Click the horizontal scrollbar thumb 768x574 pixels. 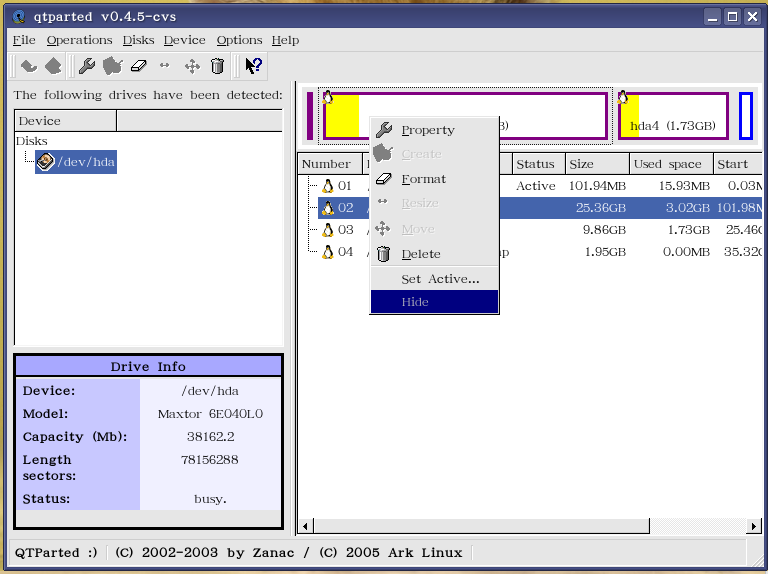(x=481, y=526)
